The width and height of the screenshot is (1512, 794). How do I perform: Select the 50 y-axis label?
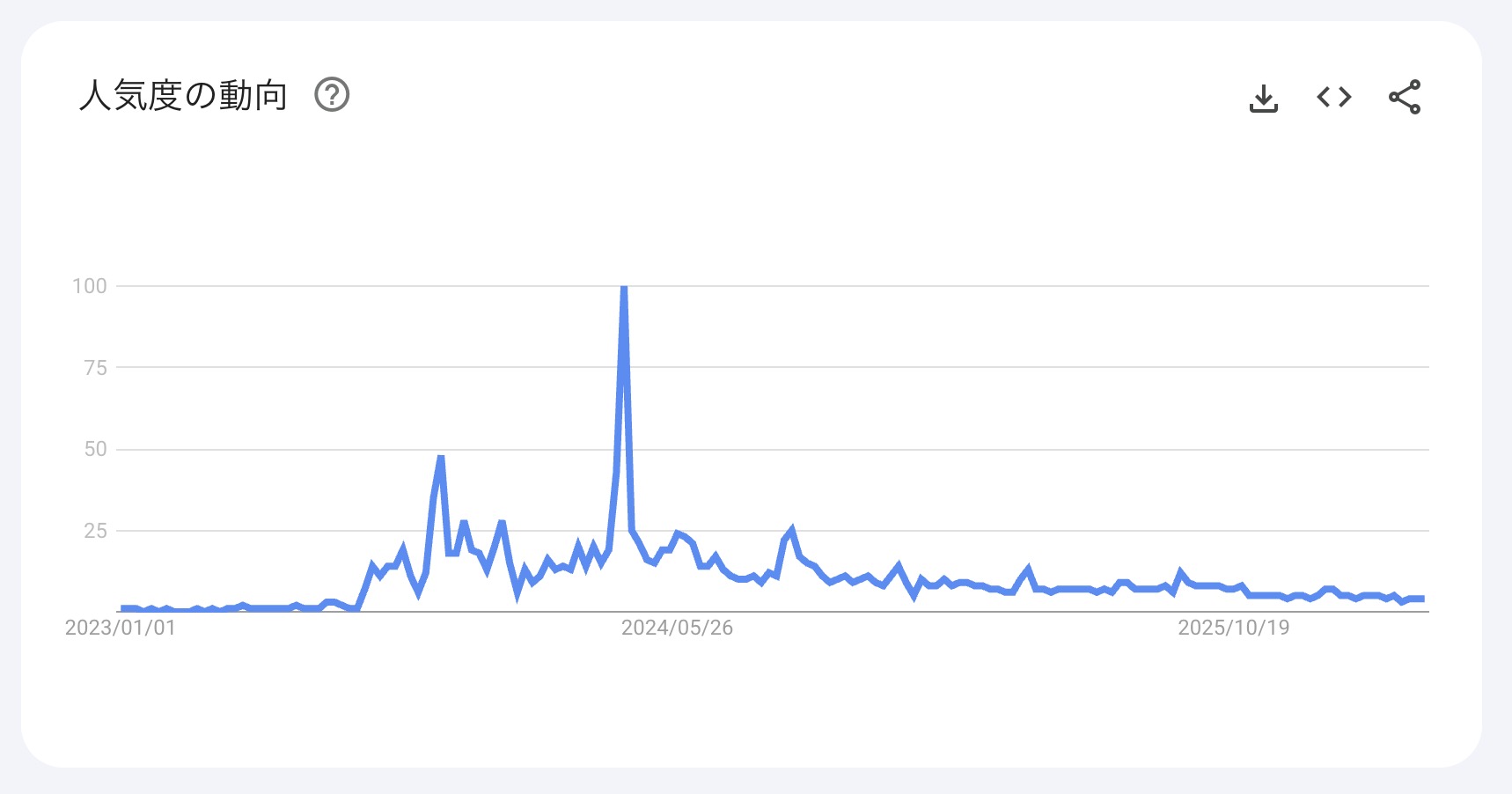[x=95, y=449]
